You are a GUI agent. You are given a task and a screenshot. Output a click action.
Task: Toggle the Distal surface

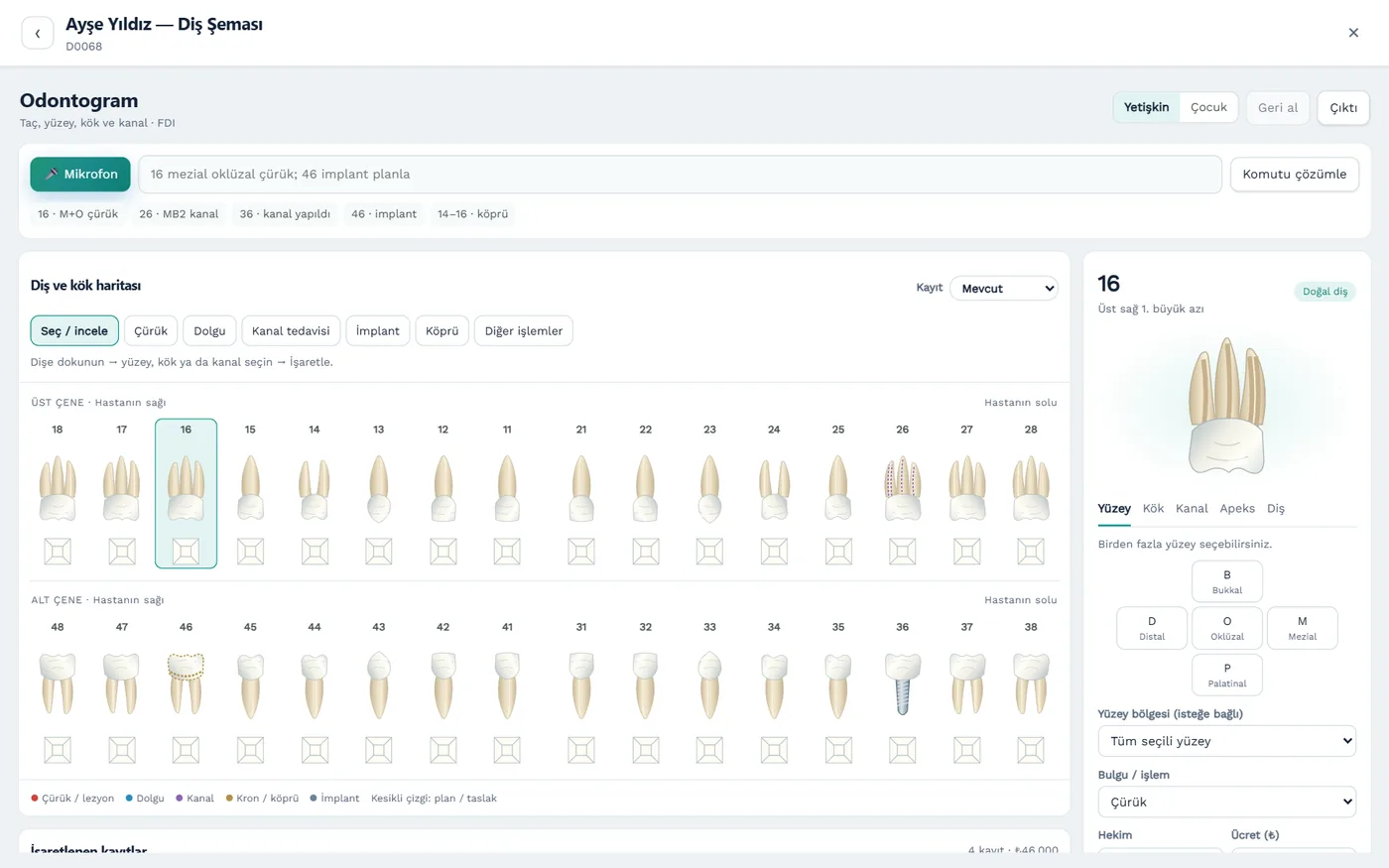pyautogui.click(x=1152, y=628)
